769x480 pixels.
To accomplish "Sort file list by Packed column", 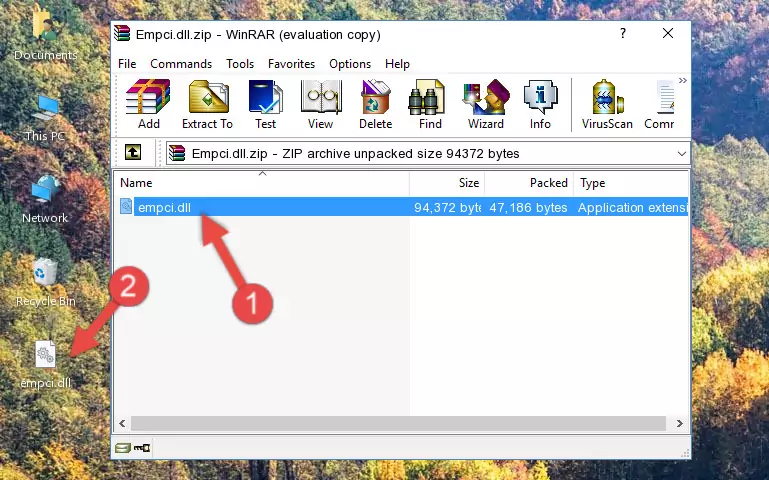I will tap(529, 183).
